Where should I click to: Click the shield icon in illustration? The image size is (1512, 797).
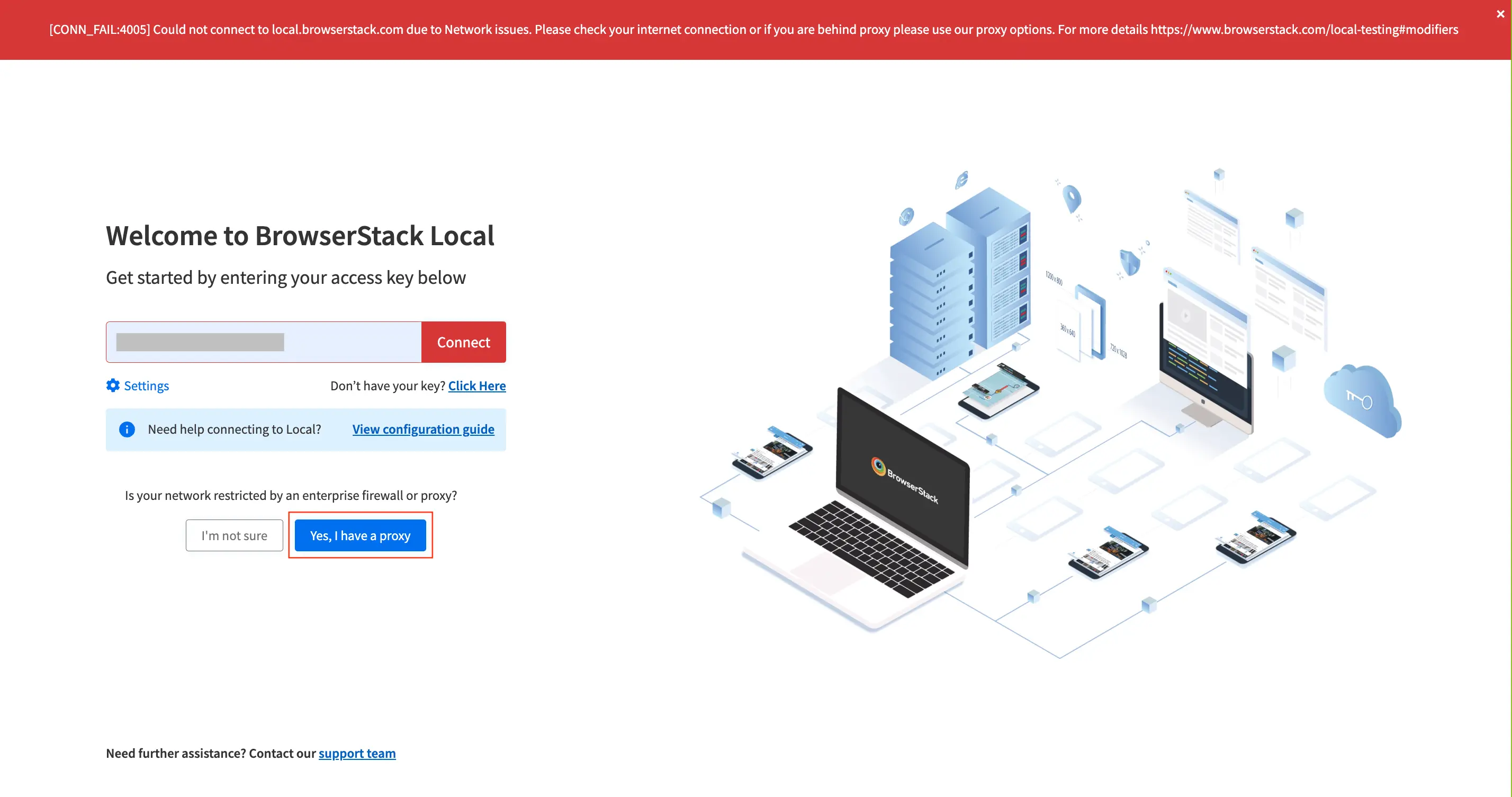pyautogui.click(x=1130, y=262)
